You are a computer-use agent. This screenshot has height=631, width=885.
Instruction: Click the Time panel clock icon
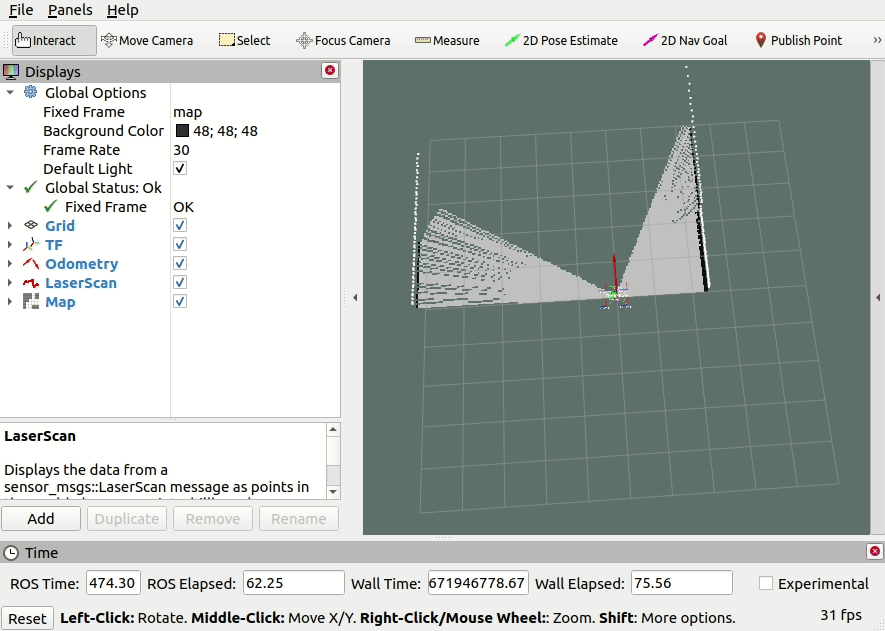click(11, 553)
